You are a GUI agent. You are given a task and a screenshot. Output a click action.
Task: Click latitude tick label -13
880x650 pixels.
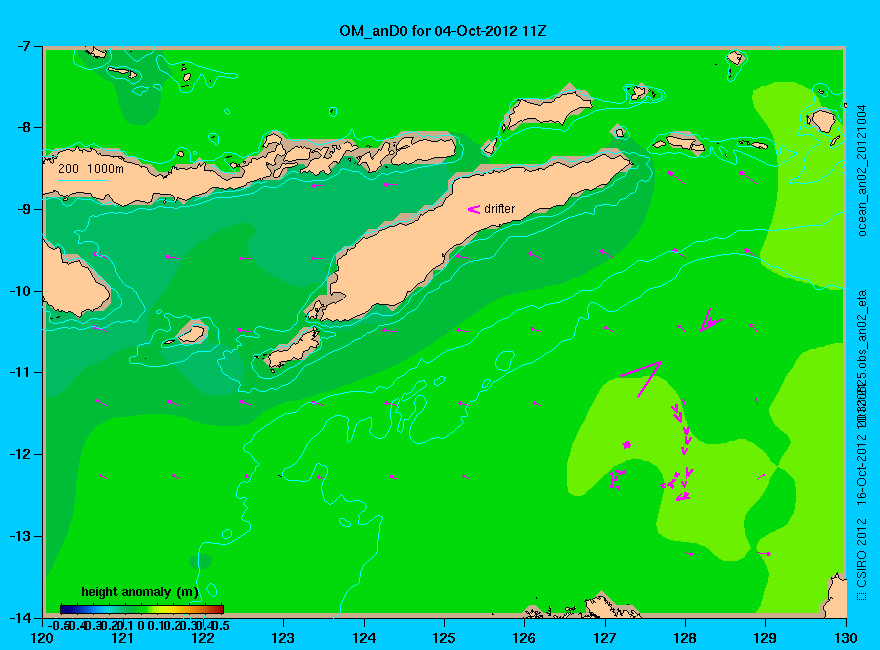click(19, 536)
